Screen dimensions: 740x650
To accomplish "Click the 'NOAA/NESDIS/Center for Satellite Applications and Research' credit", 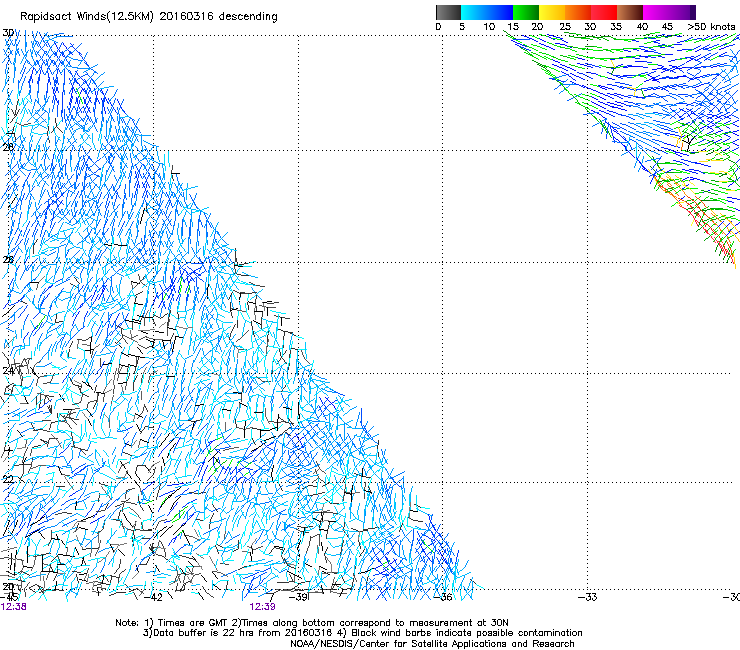I will [432, 644].
